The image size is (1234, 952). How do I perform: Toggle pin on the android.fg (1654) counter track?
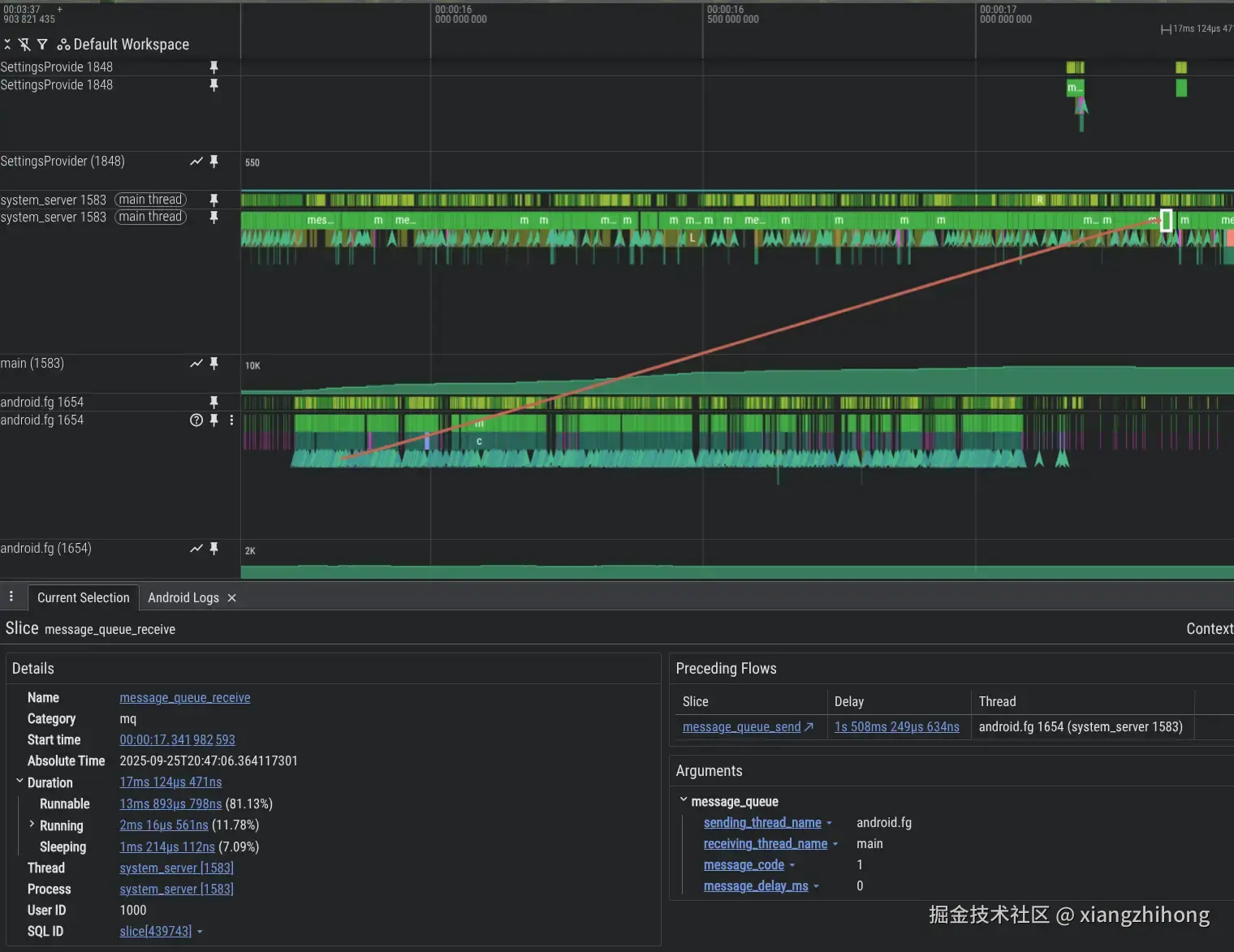(x=214, y=549)
